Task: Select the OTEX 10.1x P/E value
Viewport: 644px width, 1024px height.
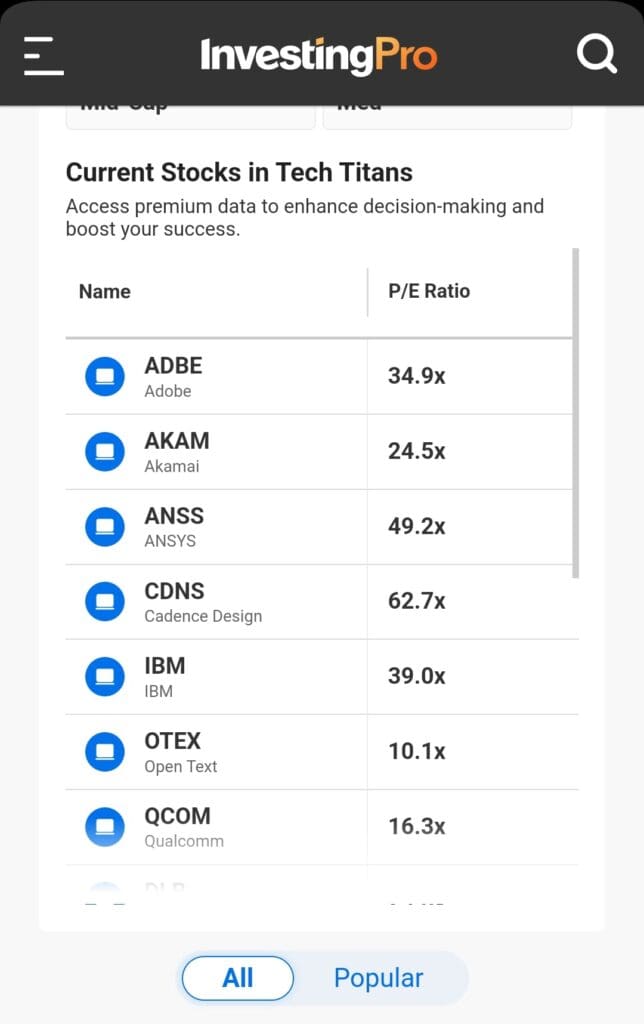Action: point(417,751)
